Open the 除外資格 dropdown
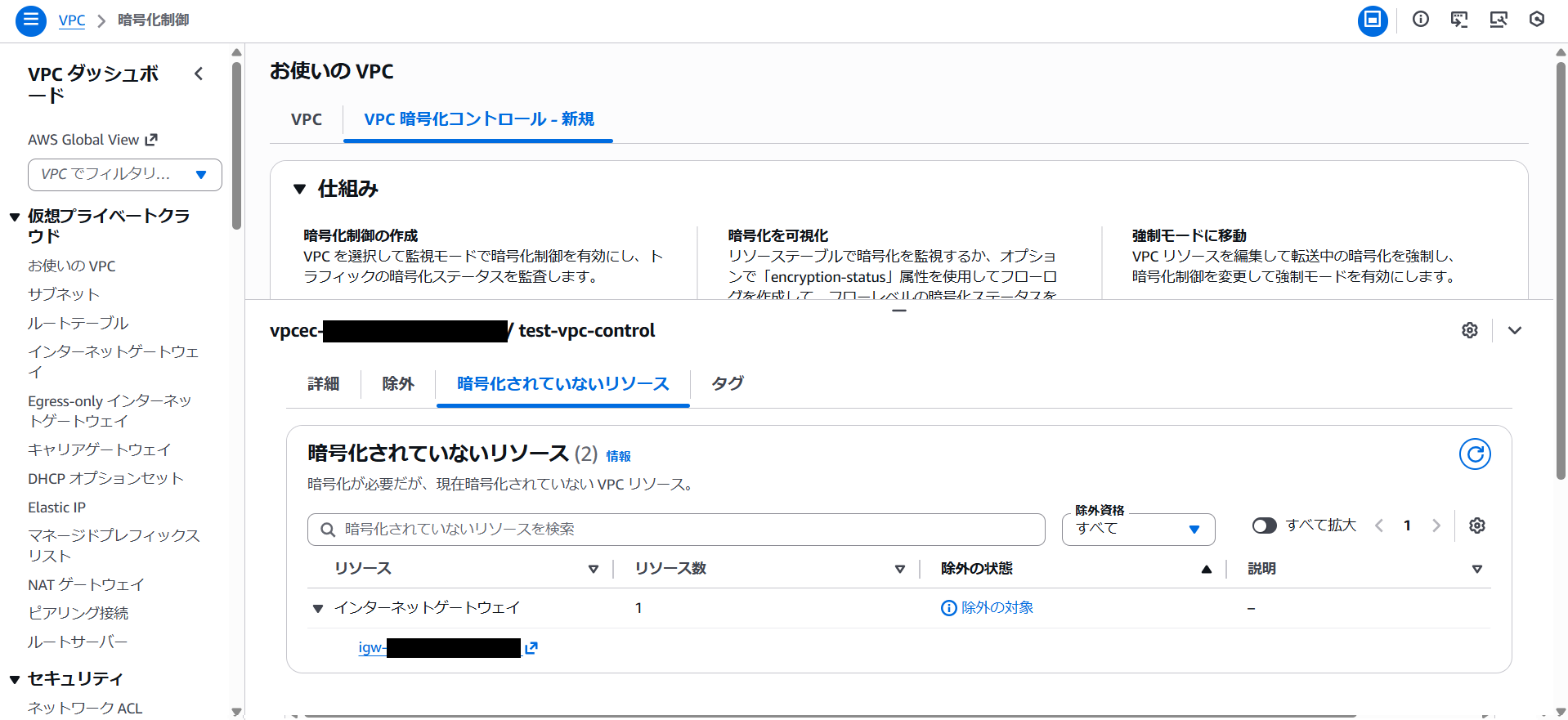This screenshot has height=720, width=1568. (x=1138, y=529)
